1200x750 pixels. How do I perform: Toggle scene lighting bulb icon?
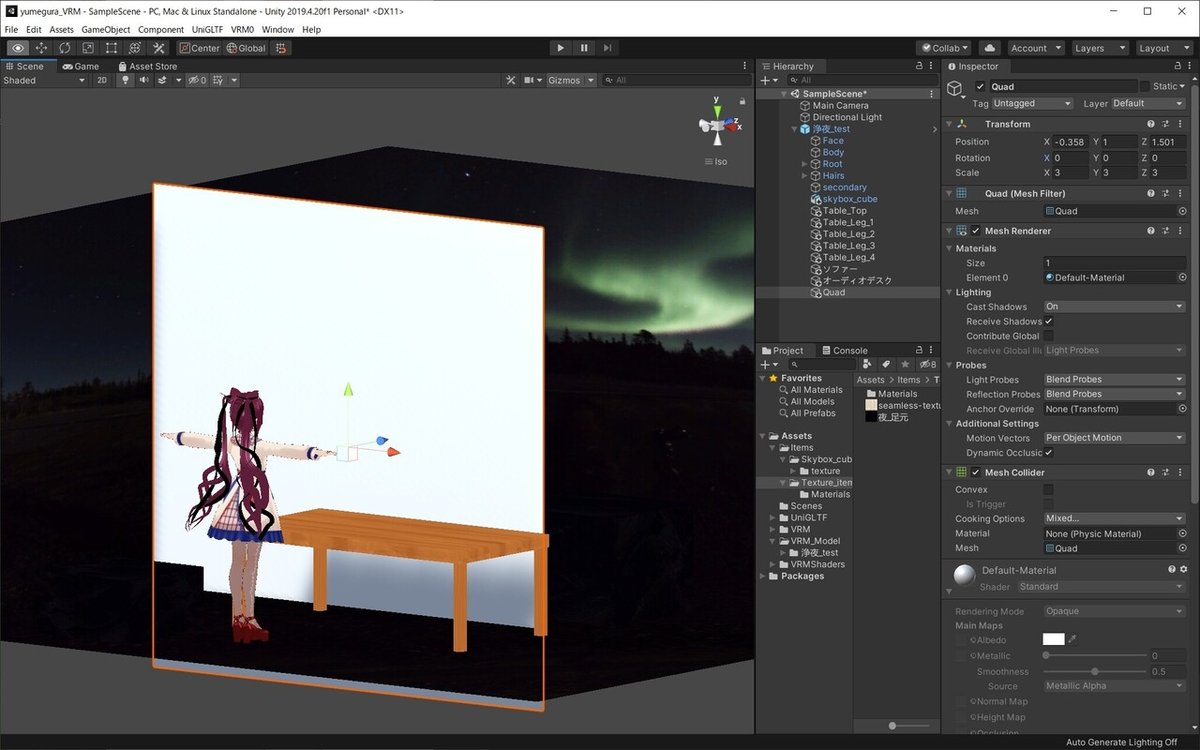[126, 80]
